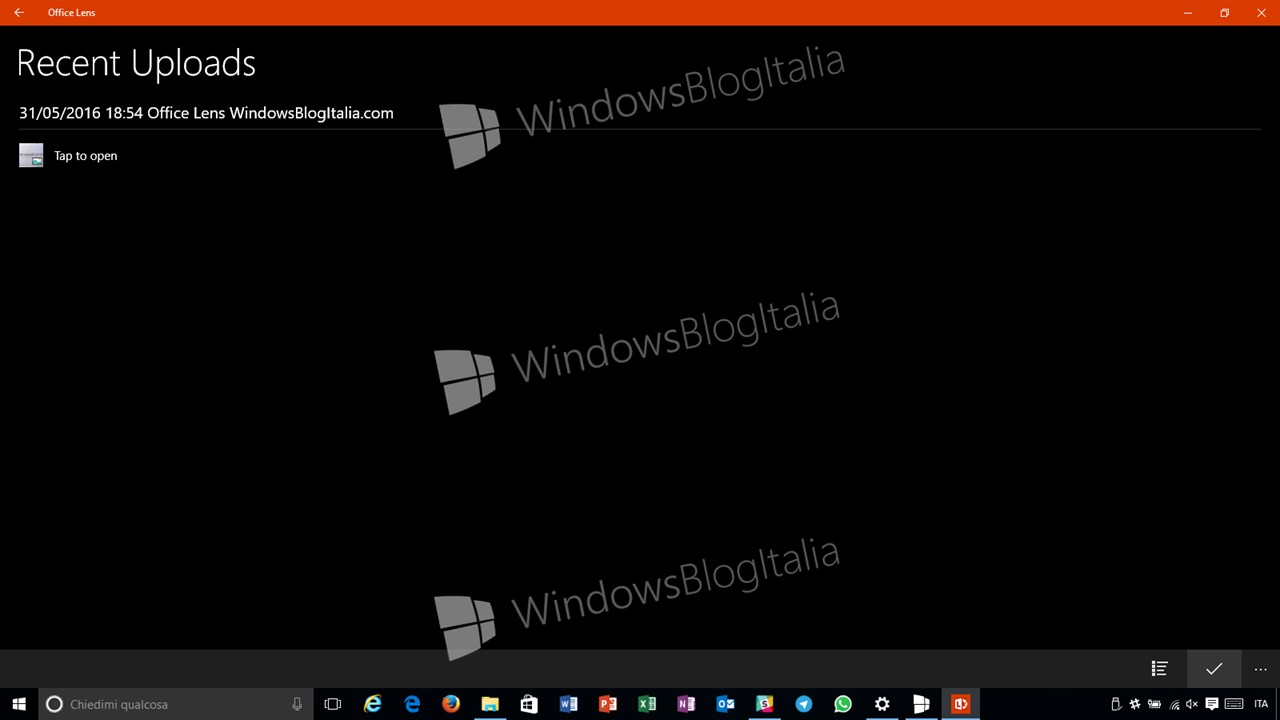The image size is (1280, 720).
Task: Go back using the title bar arrow
Action: (x=19, y=13)
